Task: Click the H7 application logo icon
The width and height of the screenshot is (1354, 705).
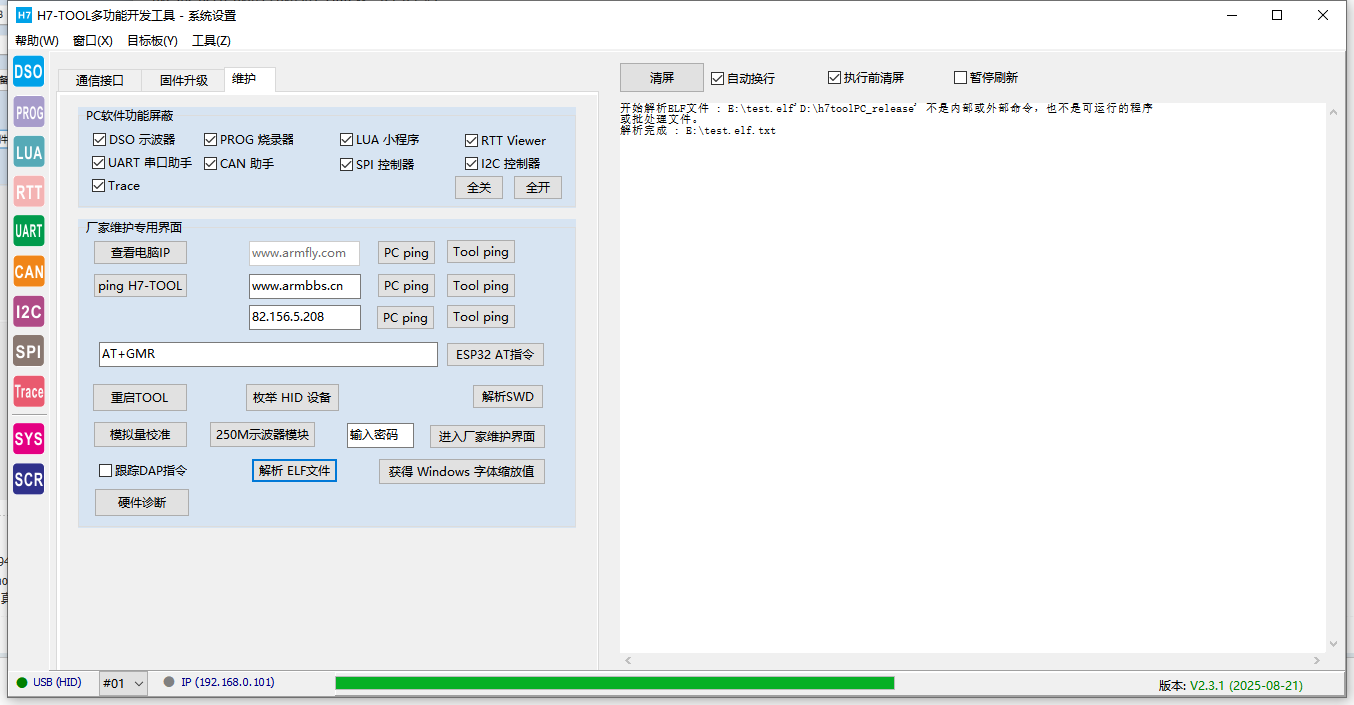Action: (x=25, y=15)
